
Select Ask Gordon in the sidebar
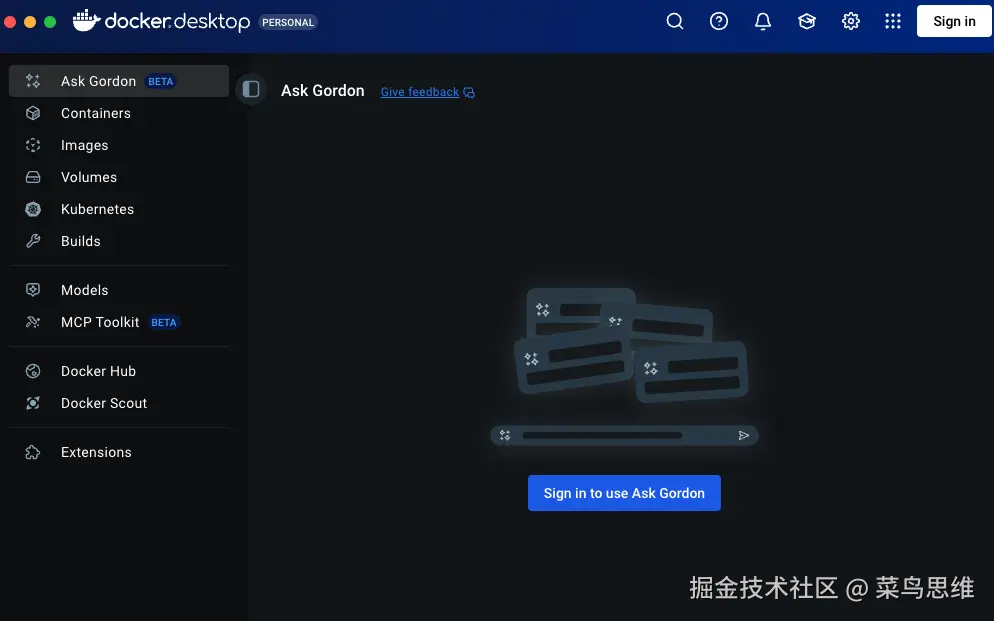(100, 81)
